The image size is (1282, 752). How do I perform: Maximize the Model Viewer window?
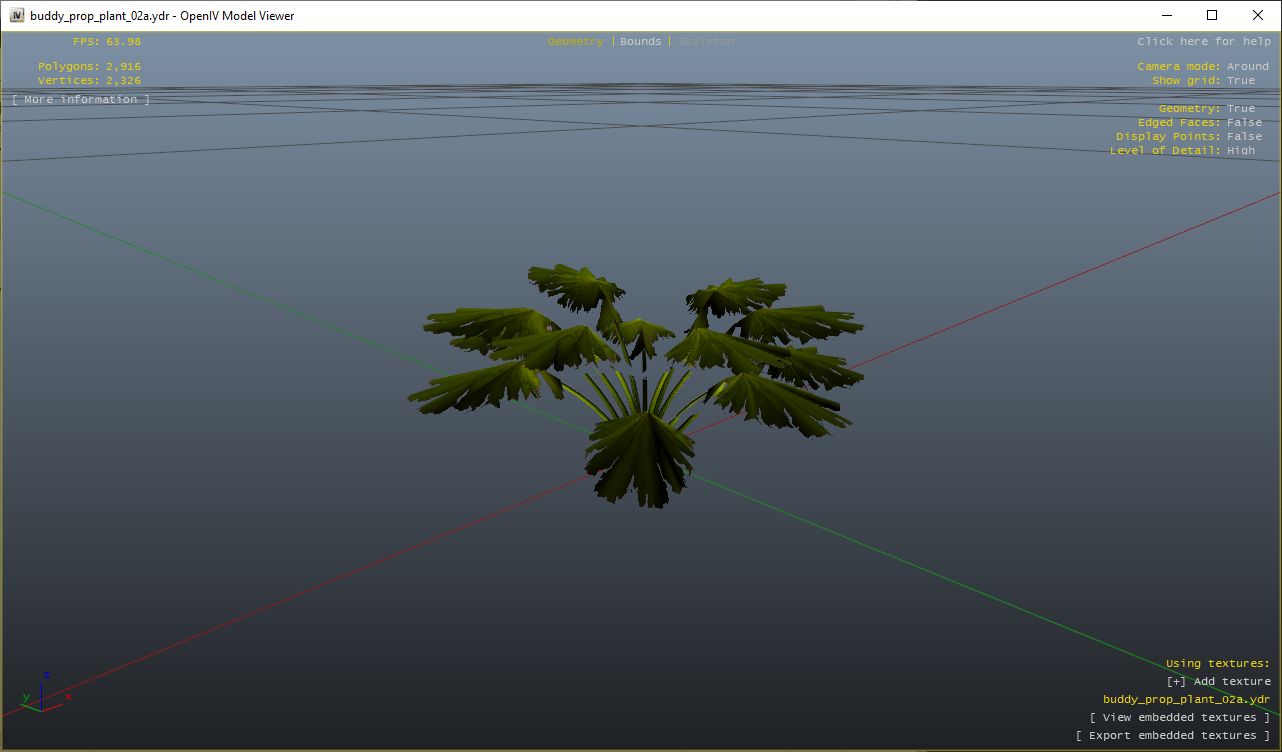point(1212,15)
